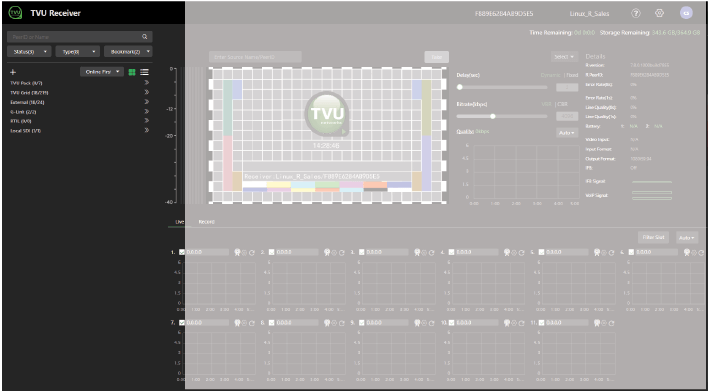
Task: Switch source list to grid view
Action: 132,72
